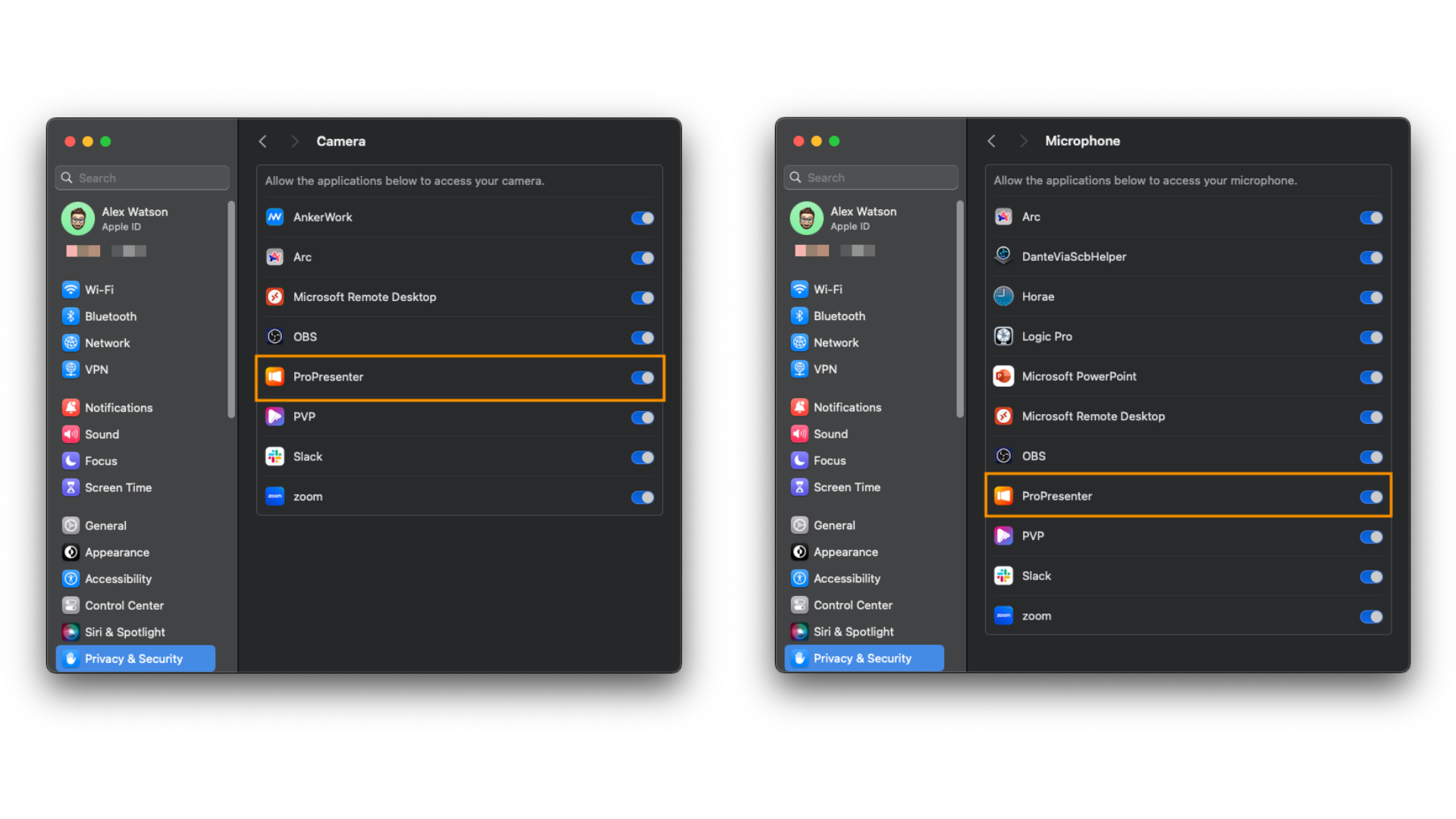Click Bluetooth icon in Microphone window sidebar
This screenshot has height=819, width=1456.
click(799, 315)
